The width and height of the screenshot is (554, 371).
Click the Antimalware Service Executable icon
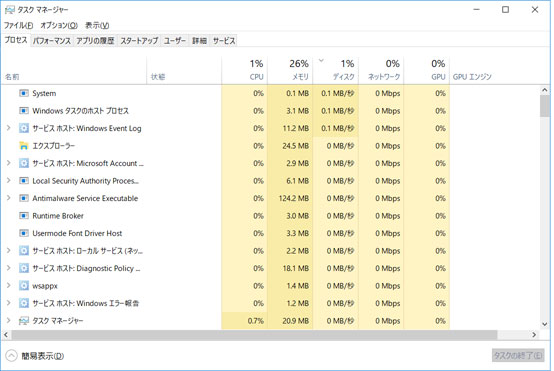[x=24, y=198]
